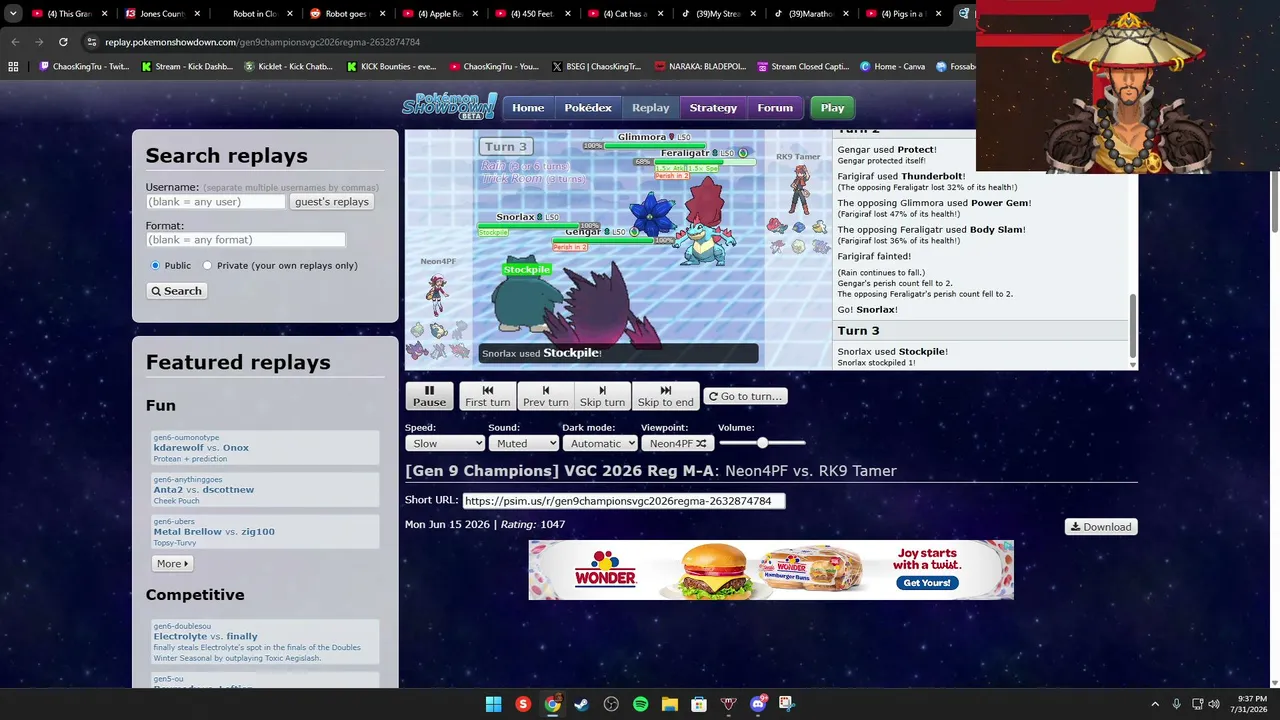Adjust the Volume slider
1280x720 pixels.
click(x=762, y=443)
